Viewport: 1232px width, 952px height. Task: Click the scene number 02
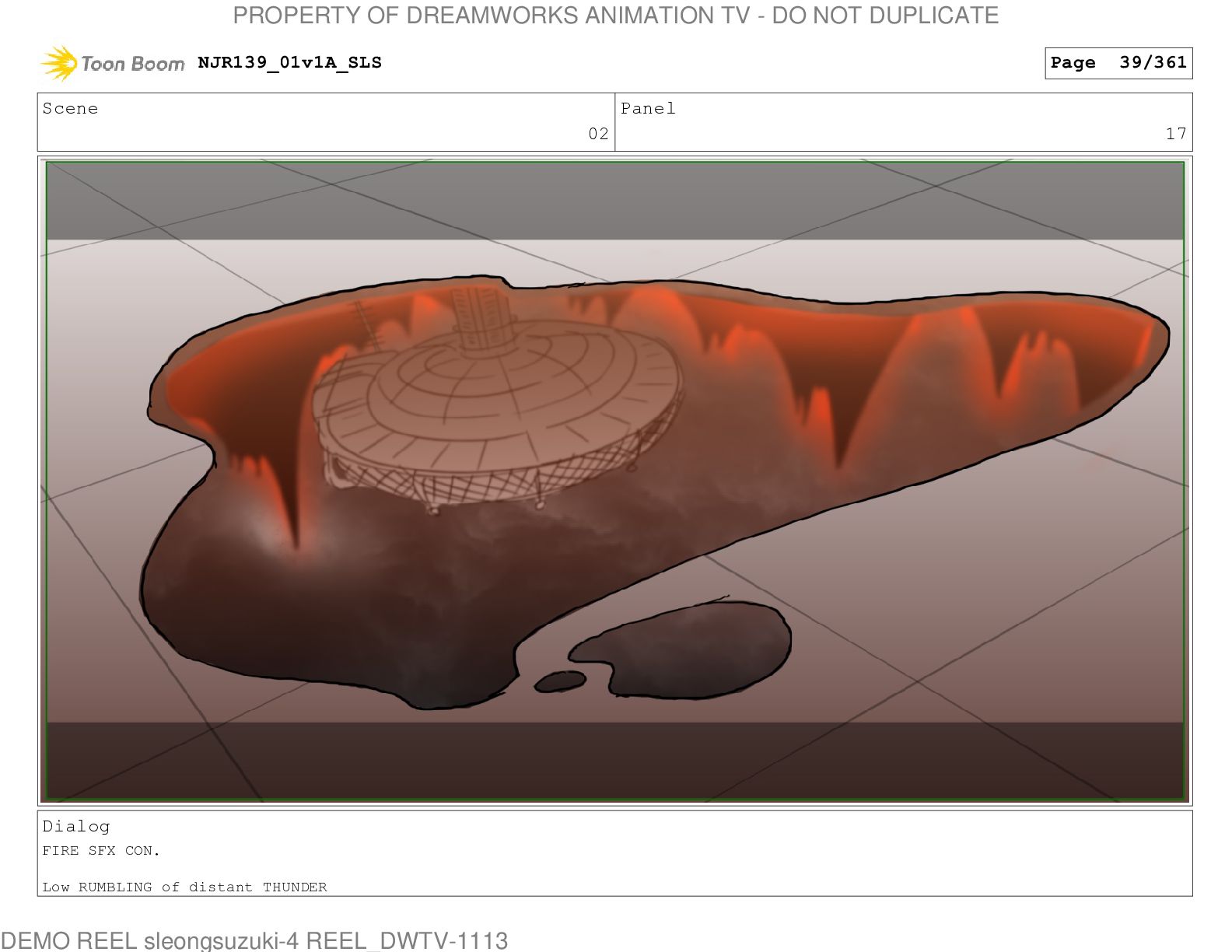[x=598, y=134]
